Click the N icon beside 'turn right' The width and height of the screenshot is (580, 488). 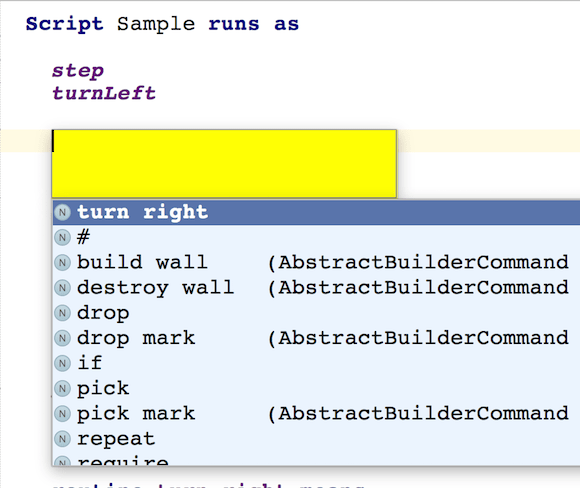click(62, 212)
